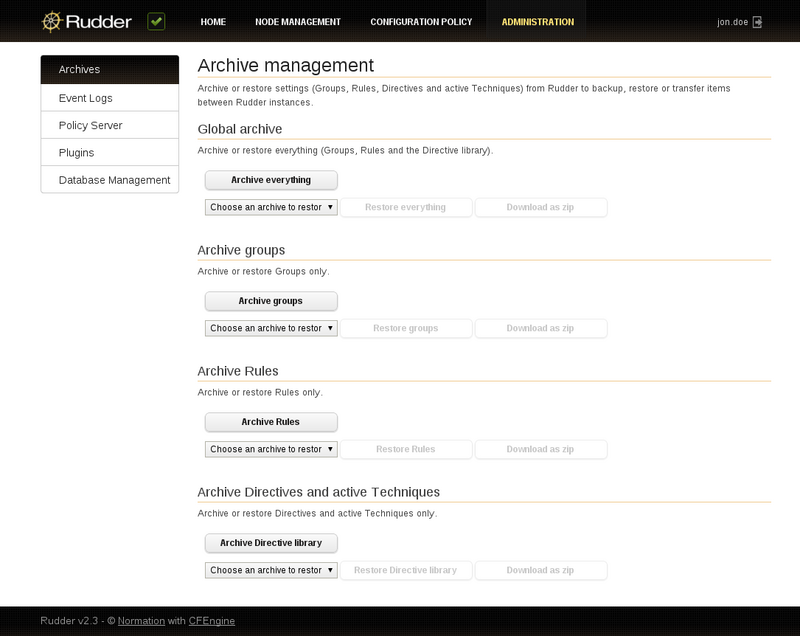Open the Configuration Policy menu

(421, 22)
